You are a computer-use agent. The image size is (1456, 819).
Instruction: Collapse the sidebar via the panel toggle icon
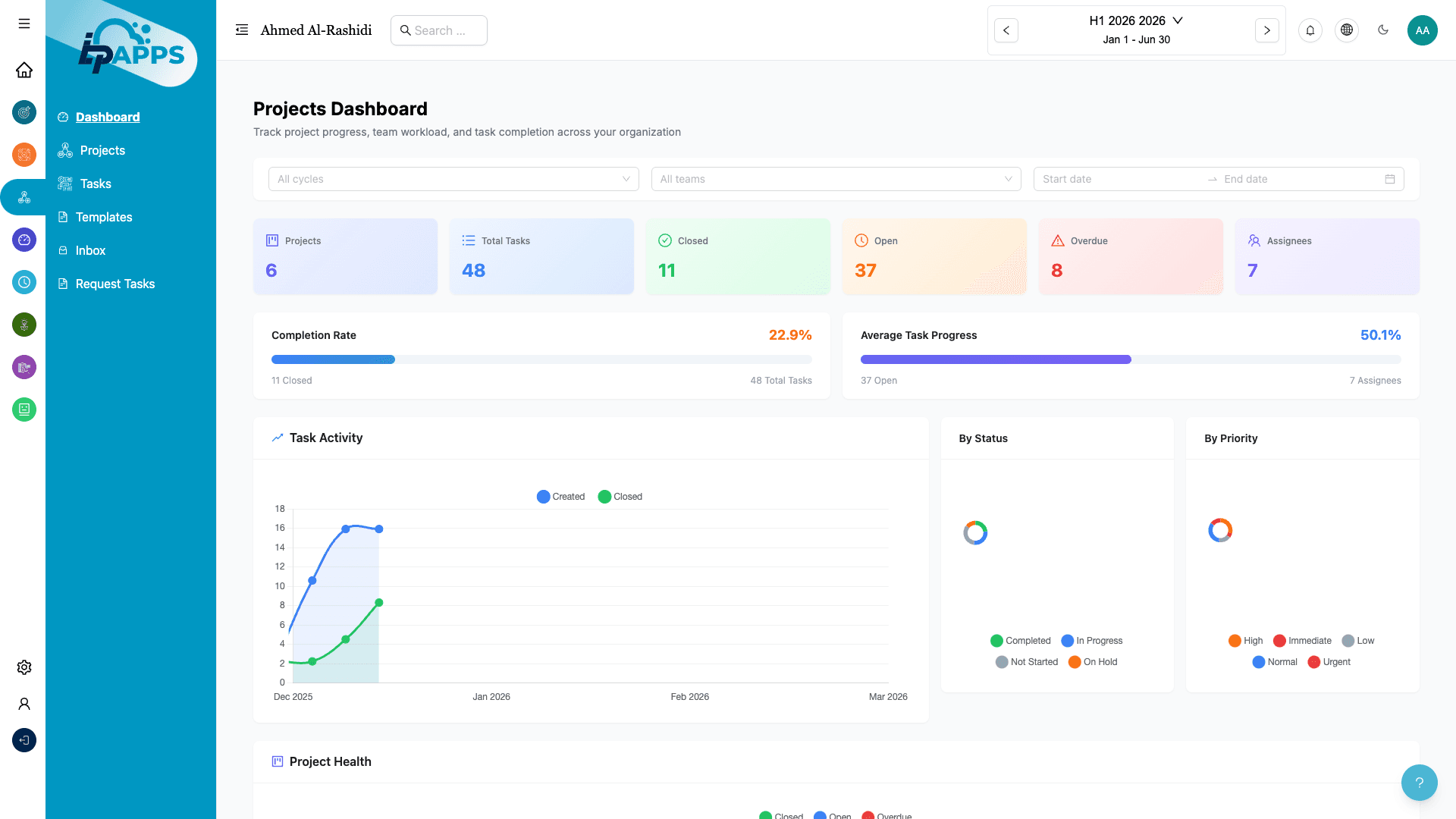241,30
